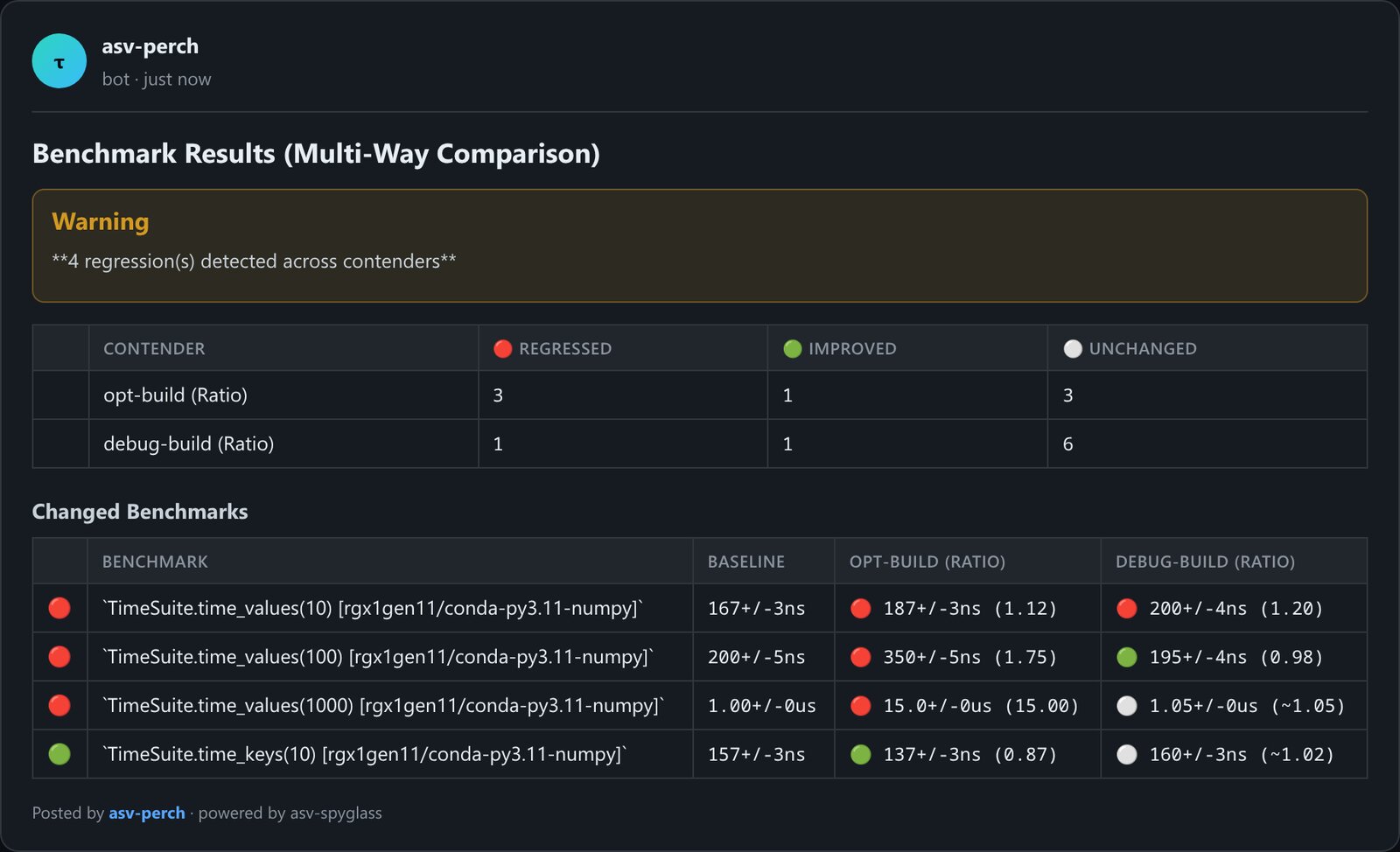Click the BASELINE column header

[x=746, y=562]
